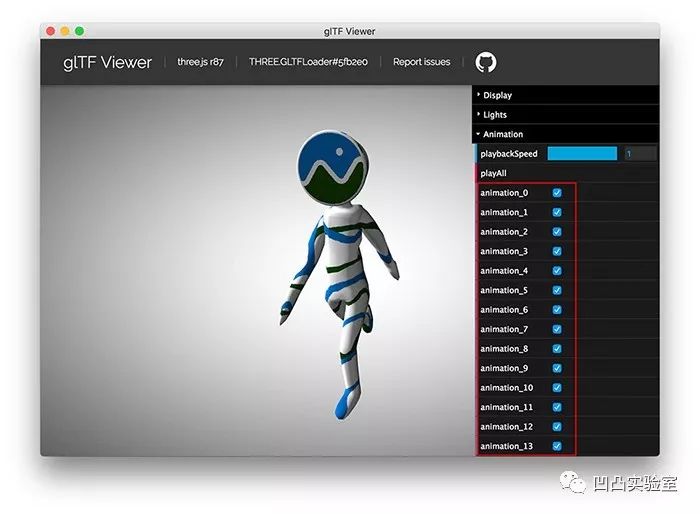
Task: Expand the Lights folder
Action: tap(566, 115)
